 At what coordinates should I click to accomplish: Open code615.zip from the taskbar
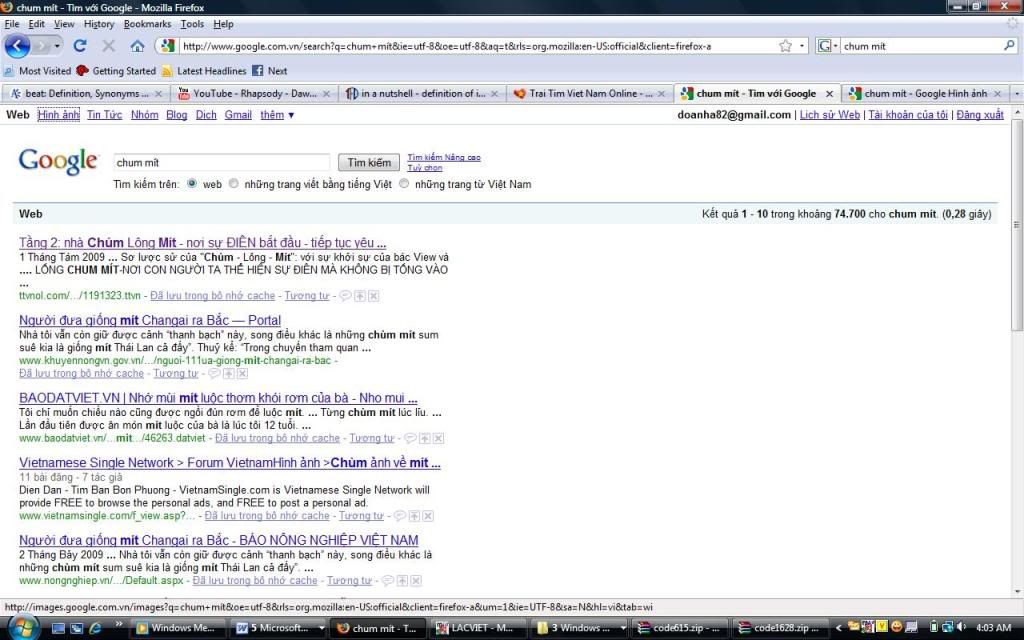click(679, 628)
